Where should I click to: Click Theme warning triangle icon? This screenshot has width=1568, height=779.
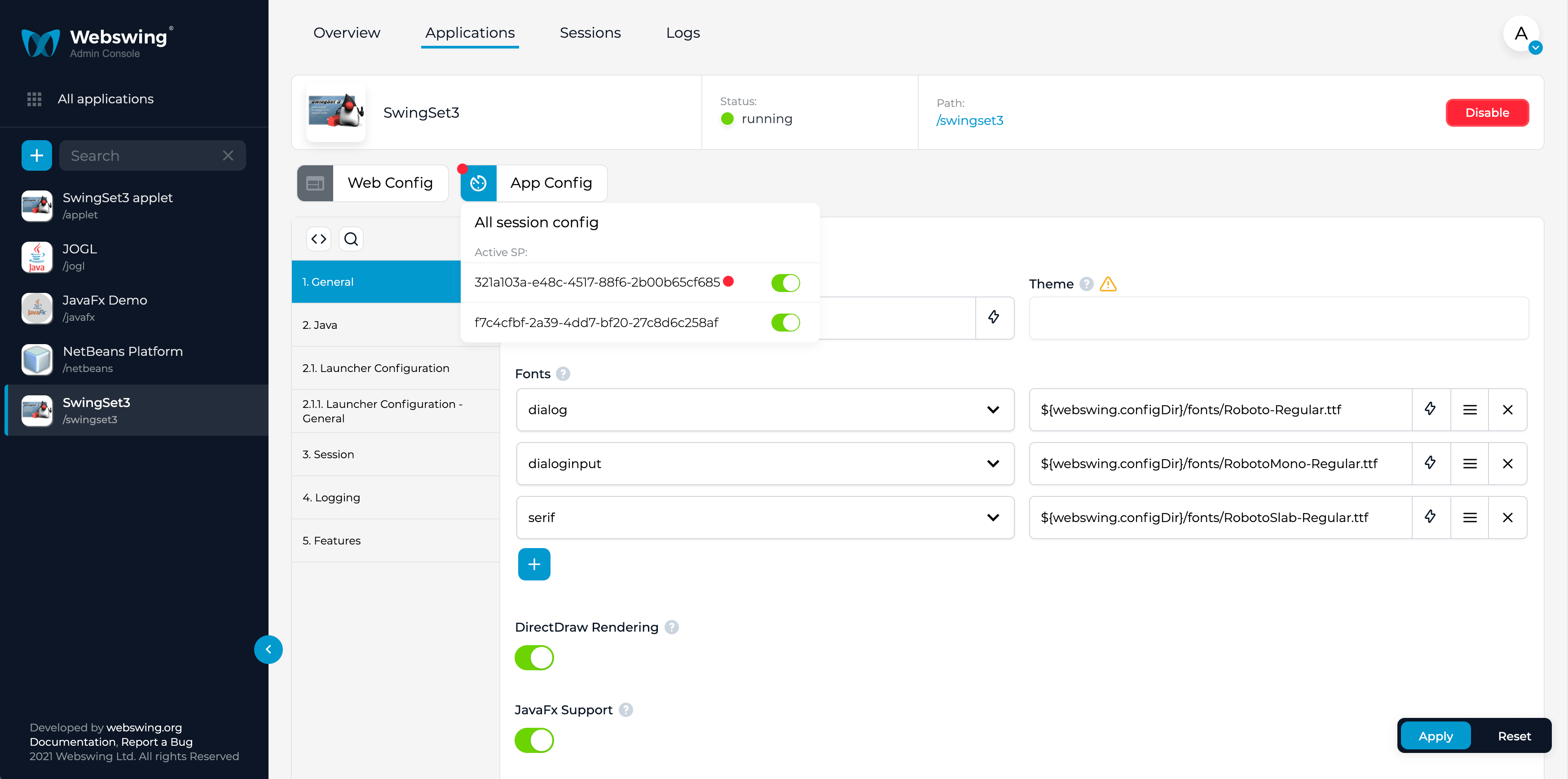pyautogui.click(x=1109, y=284)
